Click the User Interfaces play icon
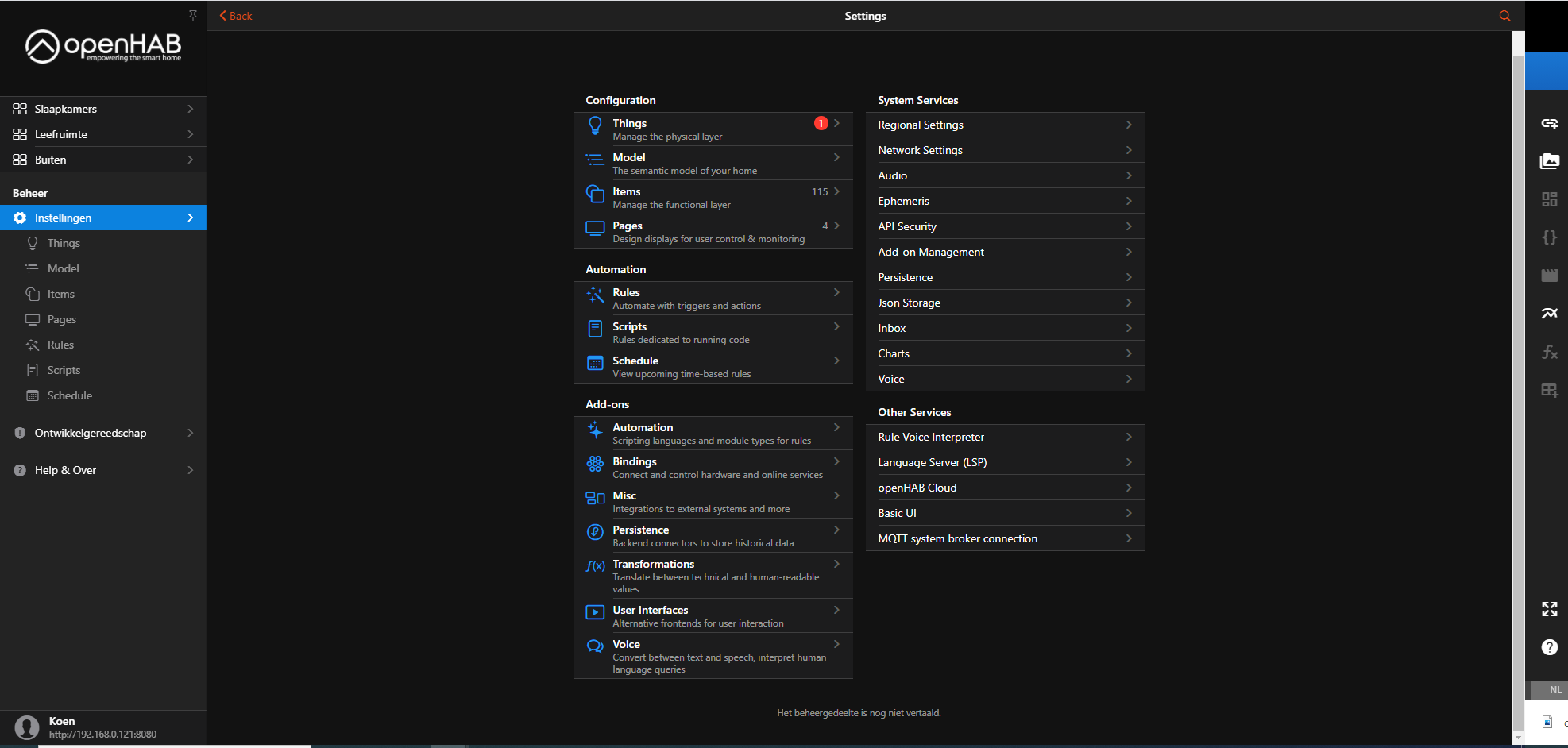Image resolution: width=1568 pixels, height=748 pixels. click(x=595, y=612)
